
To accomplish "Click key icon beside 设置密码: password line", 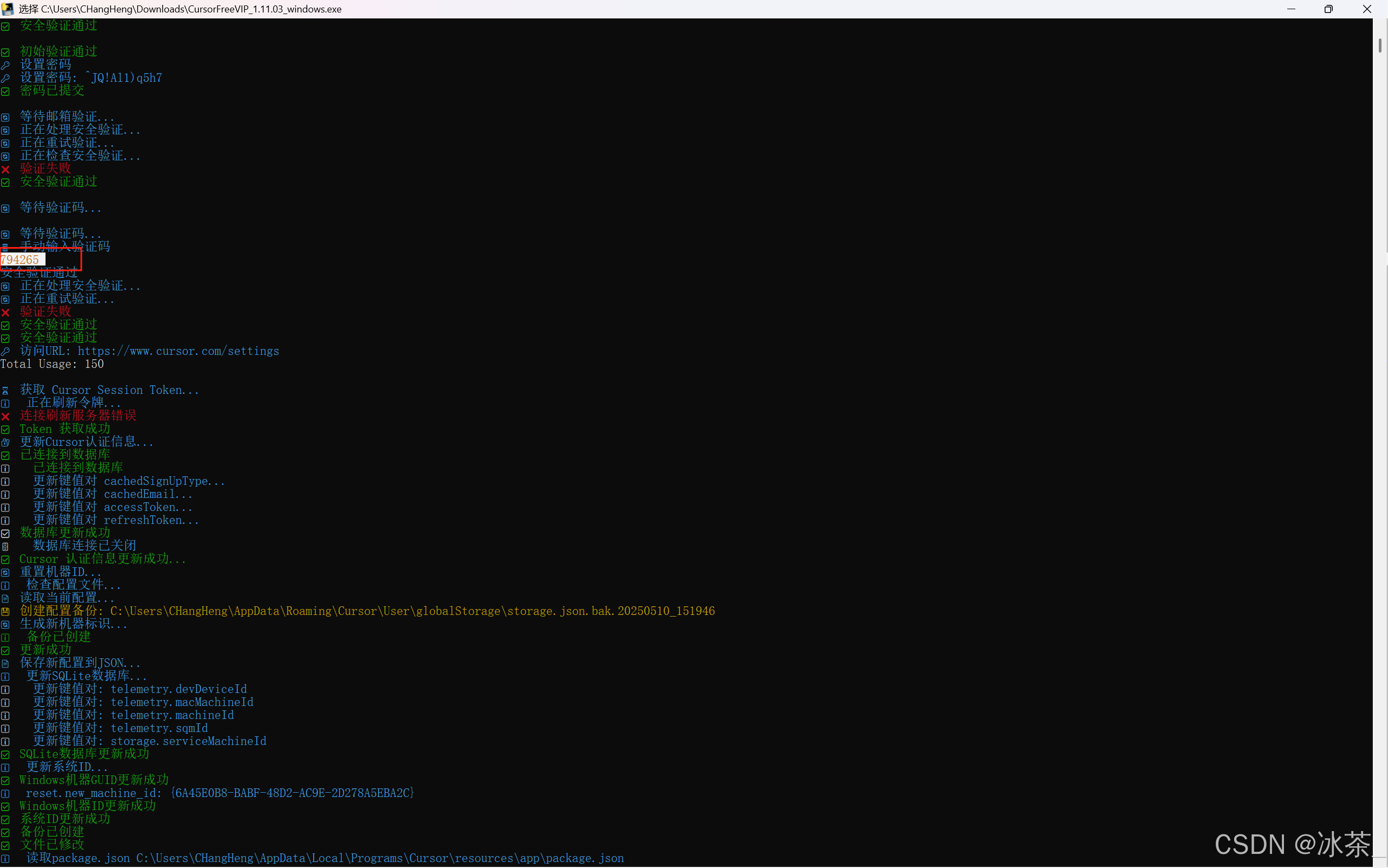I will pyautogui.click(x=5, y=78).
